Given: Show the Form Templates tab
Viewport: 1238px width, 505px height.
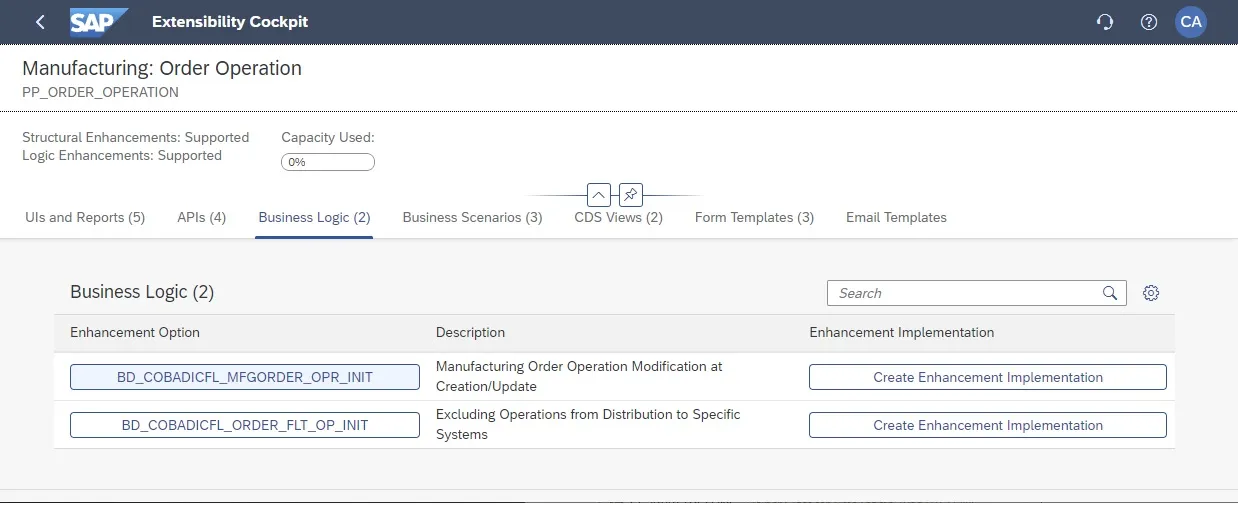Looking at the screenshot, I should (x=754, y=217).
